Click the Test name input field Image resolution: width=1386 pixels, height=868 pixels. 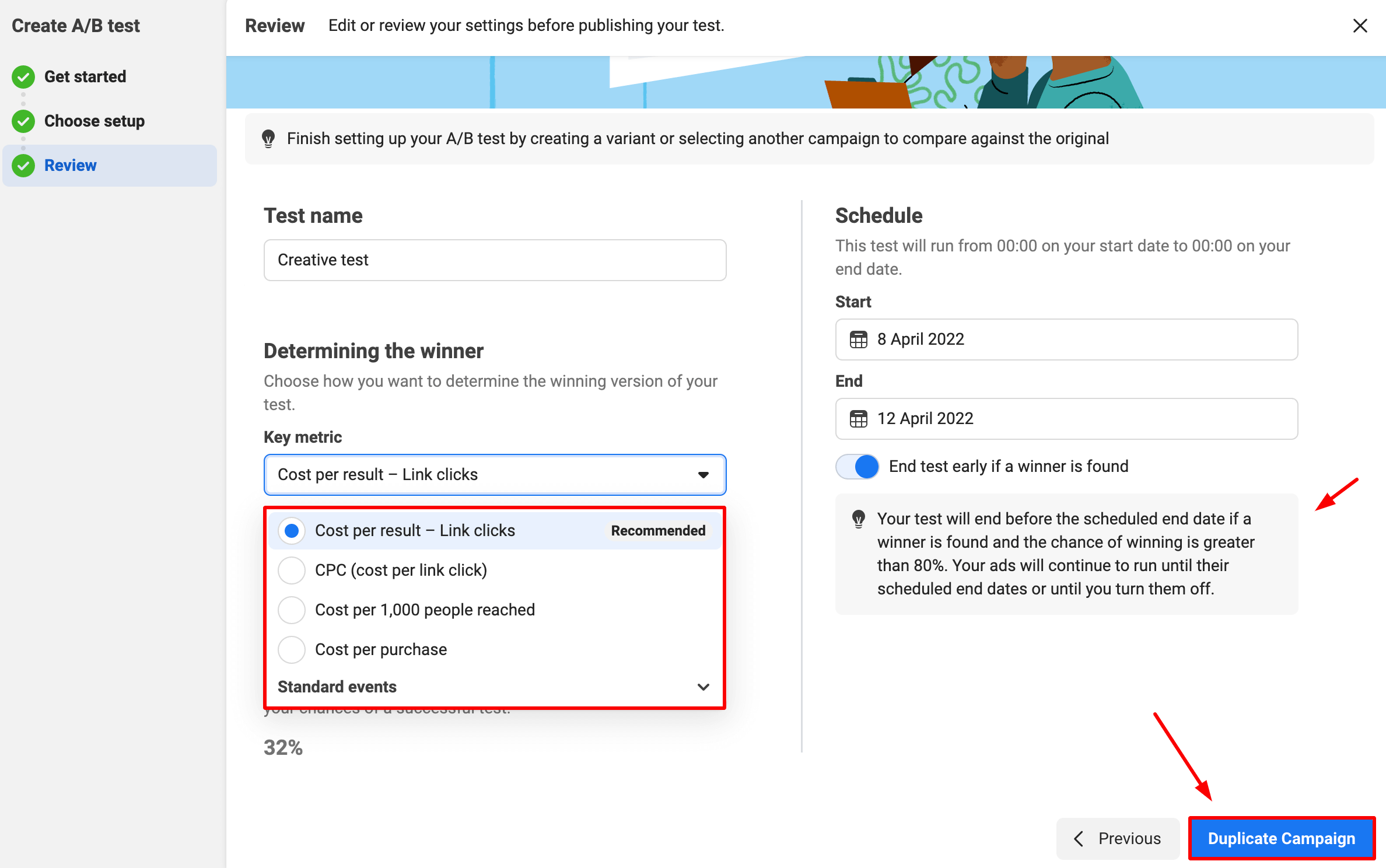[x=495, y=260]
